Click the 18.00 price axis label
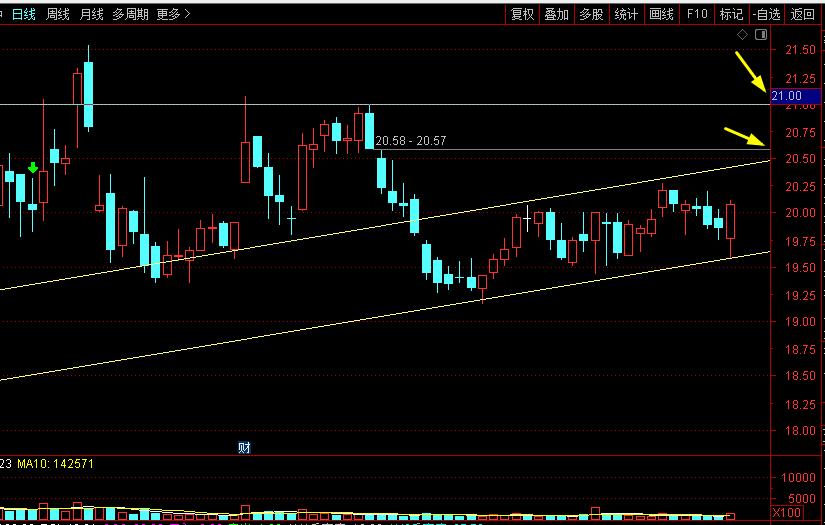 click(x=800, y=430)
